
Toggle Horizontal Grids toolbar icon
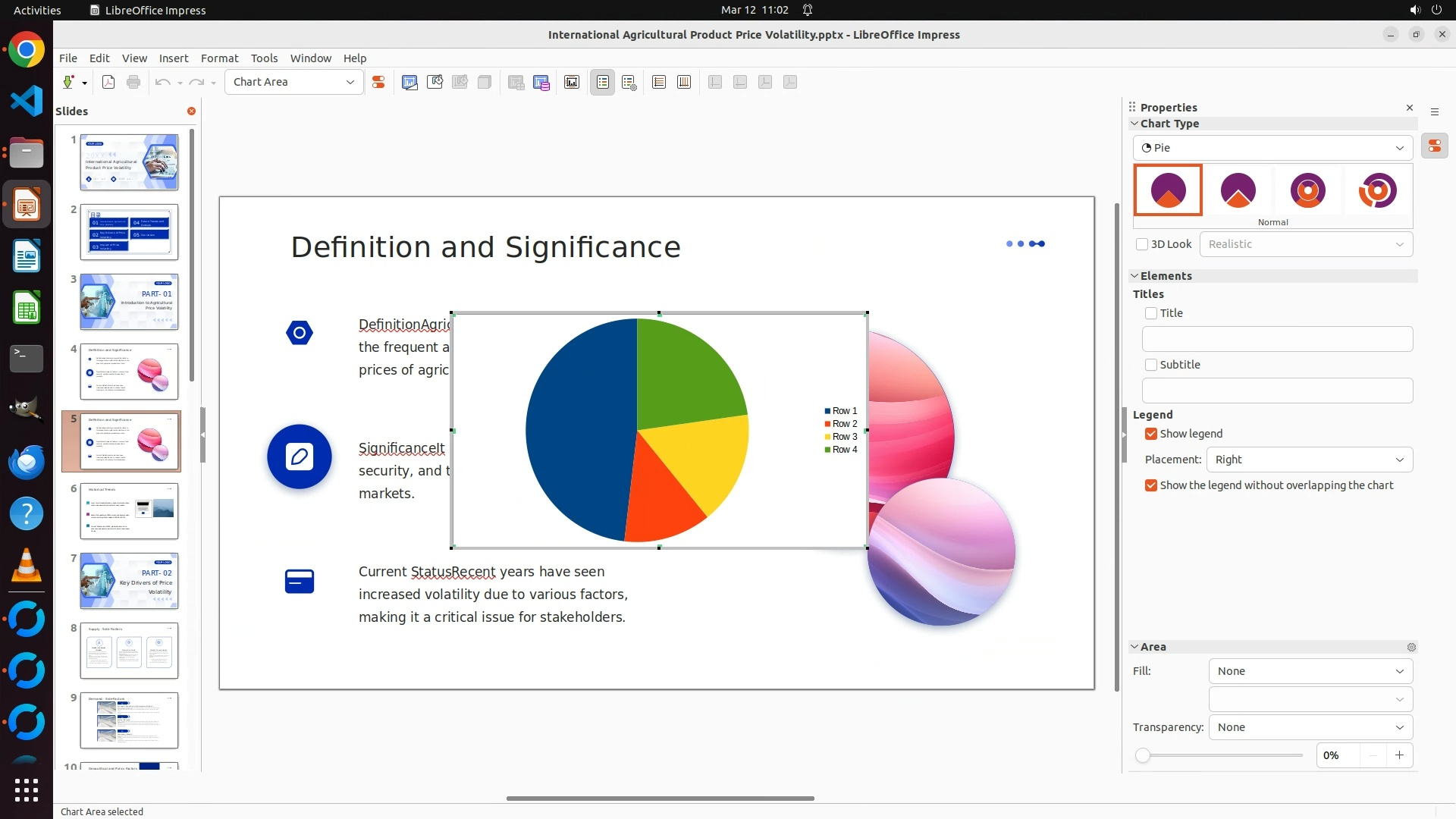659,82
